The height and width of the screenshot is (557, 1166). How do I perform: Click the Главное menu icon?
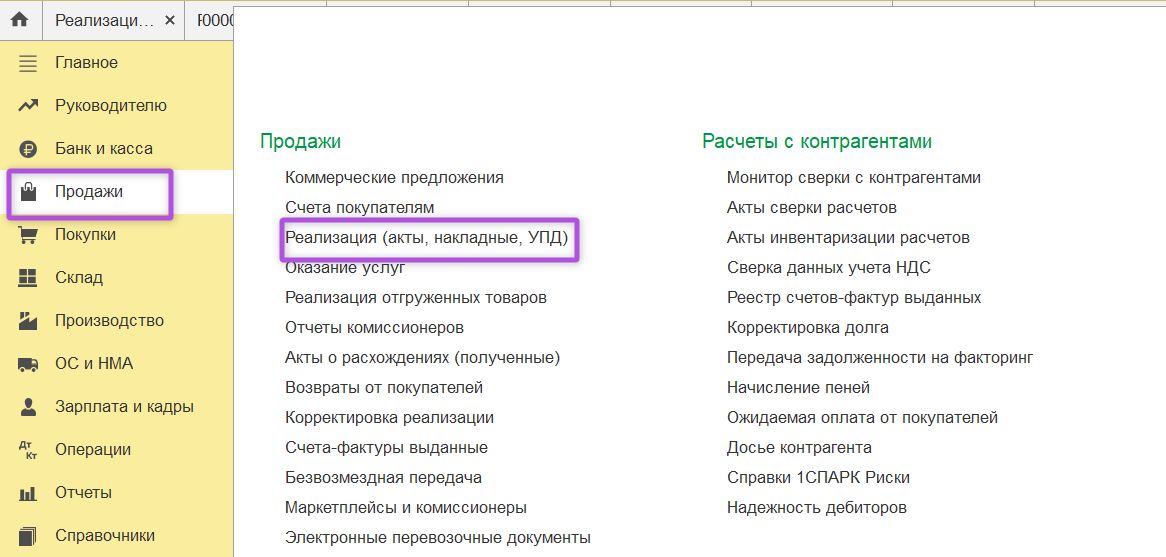click(x=28, y=63)
